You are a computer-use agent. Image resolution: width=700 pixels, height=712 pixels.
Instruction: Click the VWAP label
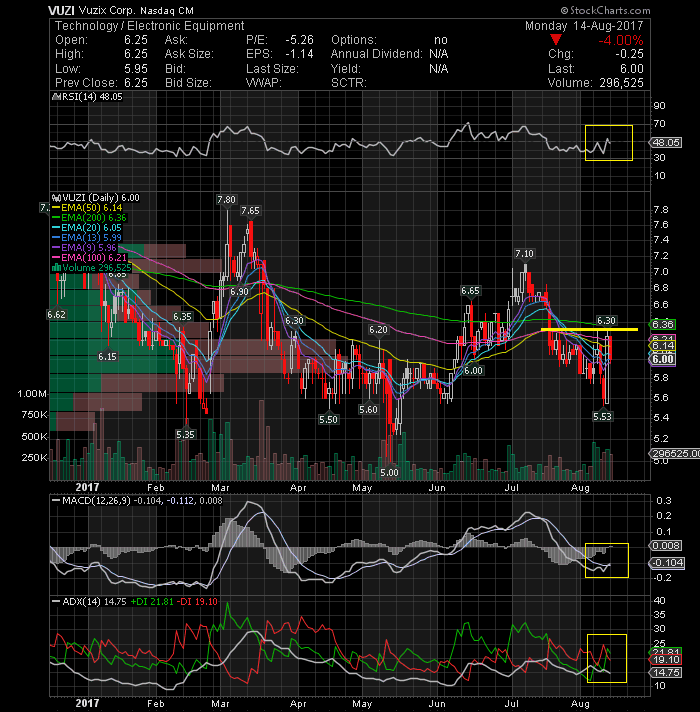pyautogui.click(x=264, y=83)
